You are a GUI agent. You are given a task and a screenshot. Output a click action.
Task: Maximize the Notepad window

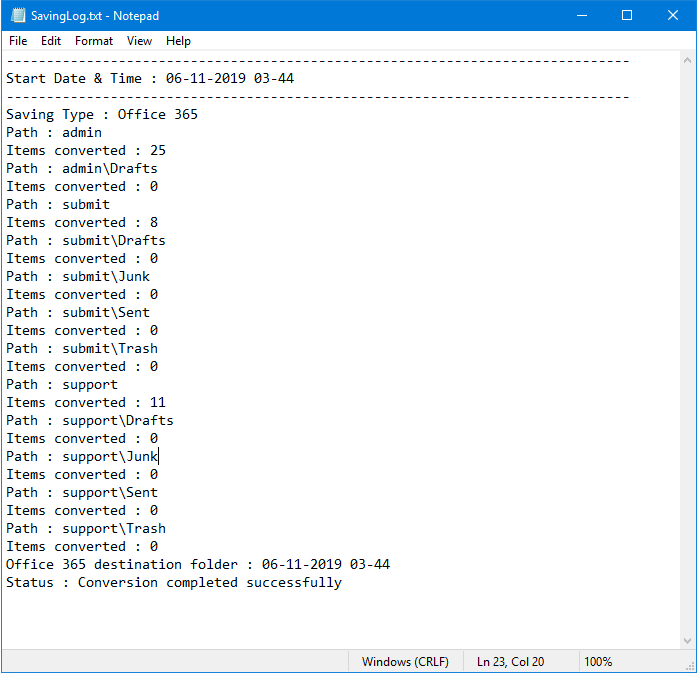(x=627, y=16)
